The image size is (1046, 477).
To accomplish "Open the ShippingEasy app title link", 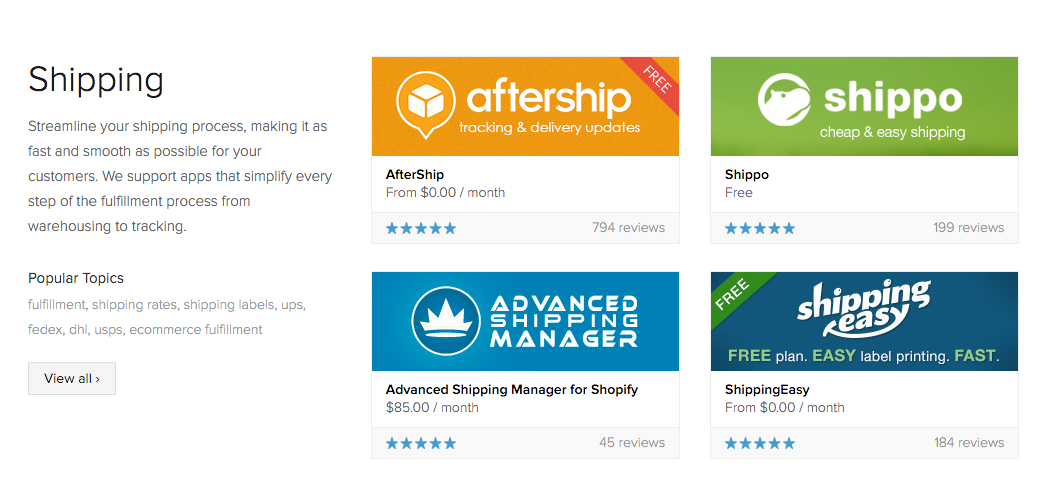I will (x=767, y=389).
